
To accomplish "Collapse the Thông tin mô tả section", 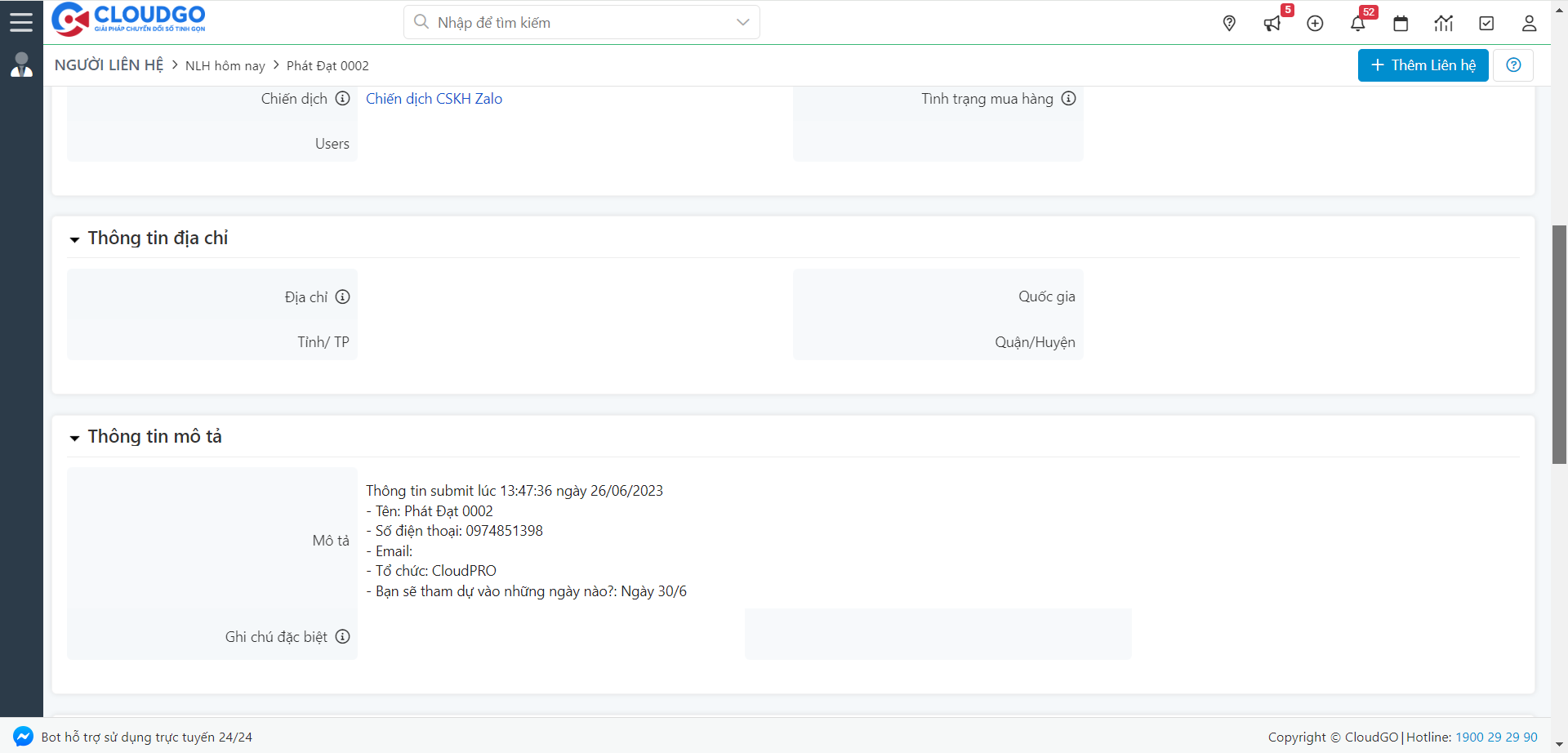I will [x=73, y=438].
